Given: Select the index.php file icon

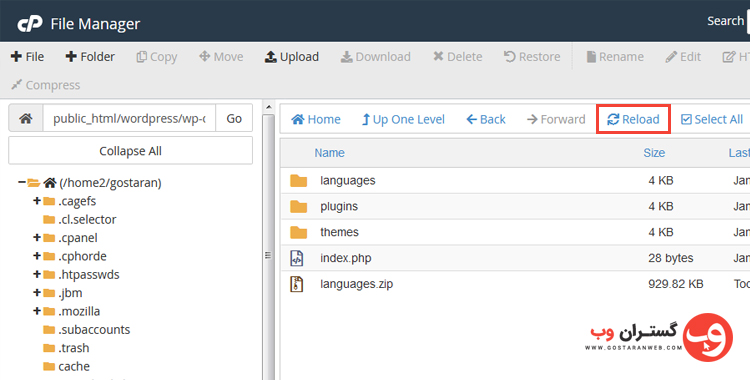Looking at the screenshot, I should click(x=297, y=258).
